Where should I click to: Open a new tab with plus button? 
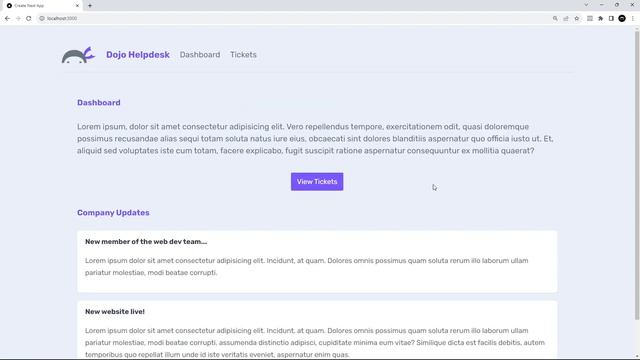(90, 6)
